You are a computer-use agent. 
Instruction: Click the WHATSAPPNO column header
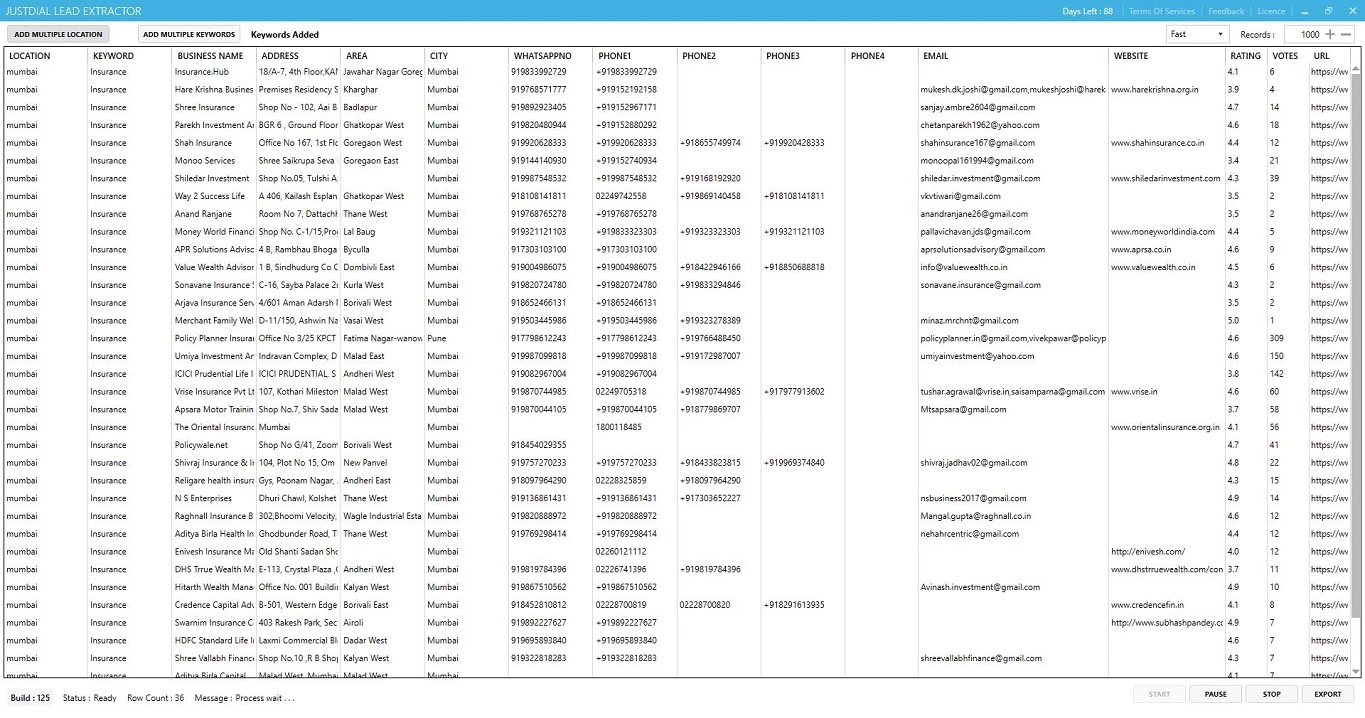pyautogui.click(x=542, y=56)
